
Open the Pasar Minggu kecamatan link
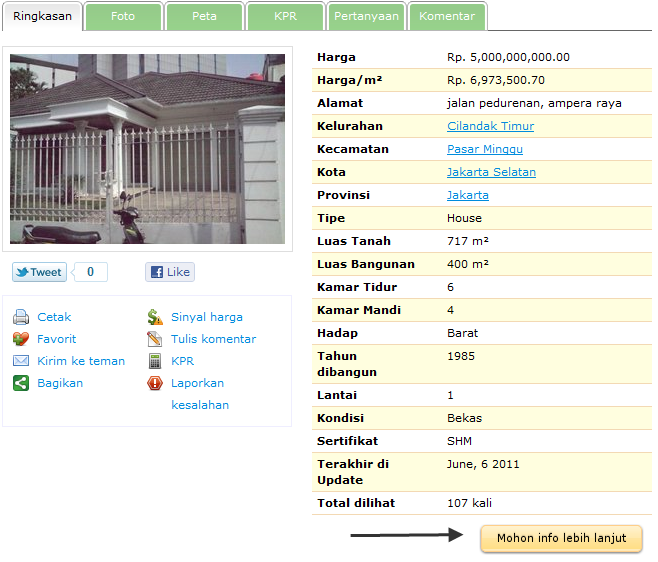tap(485, 149)
